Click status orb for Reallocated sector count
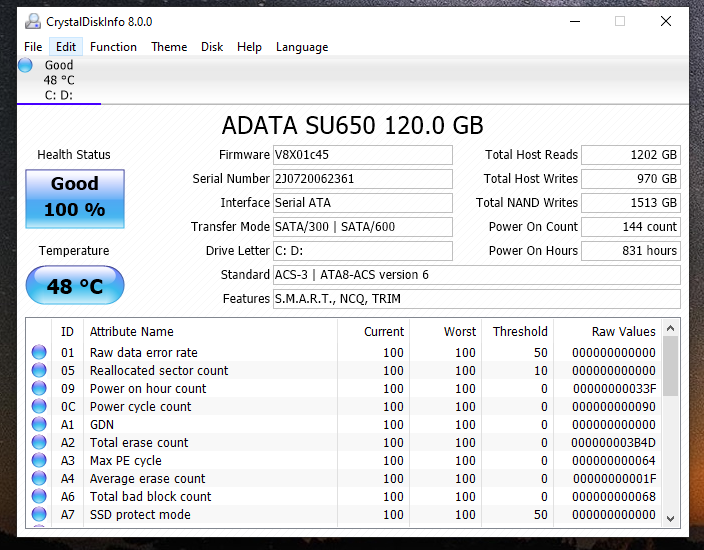 pos(39,370)
